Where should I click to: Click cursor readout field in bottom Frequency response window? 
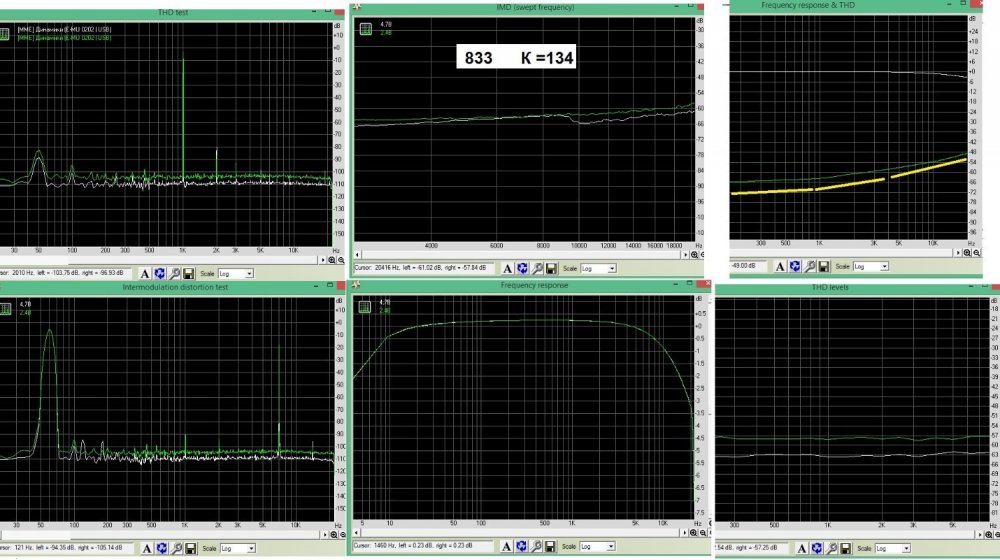pyautogui.click(x=422, y=547)
